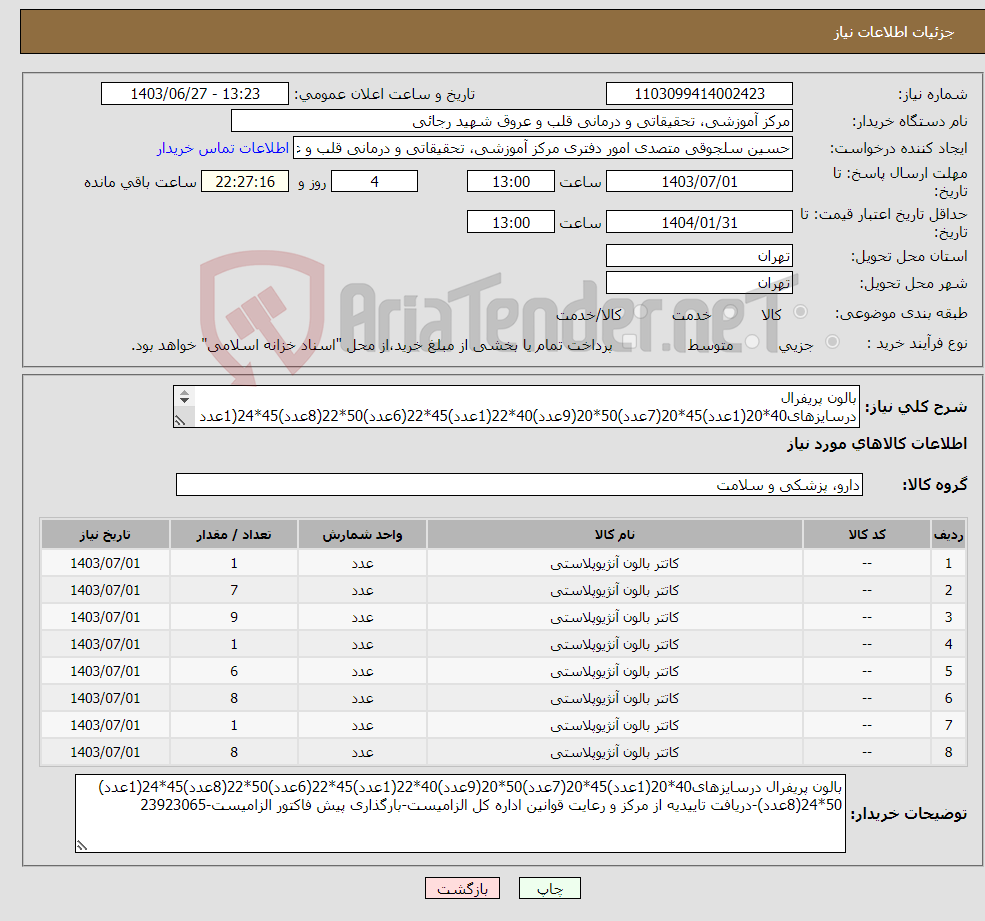
Task: Click the remaining time 22:27:16 field
Action: (245, 182)
